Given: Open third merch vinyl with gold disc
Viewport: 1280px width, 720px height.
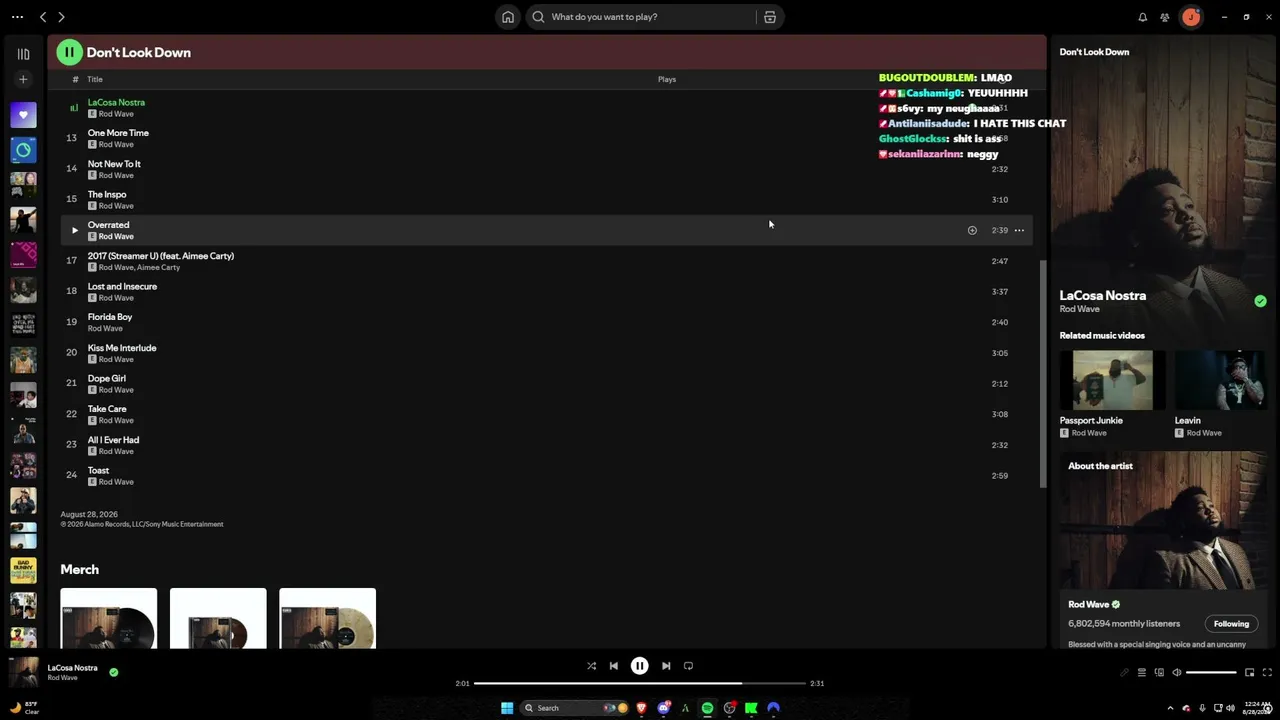Looking at the screenshot, I should pos(328,618).
